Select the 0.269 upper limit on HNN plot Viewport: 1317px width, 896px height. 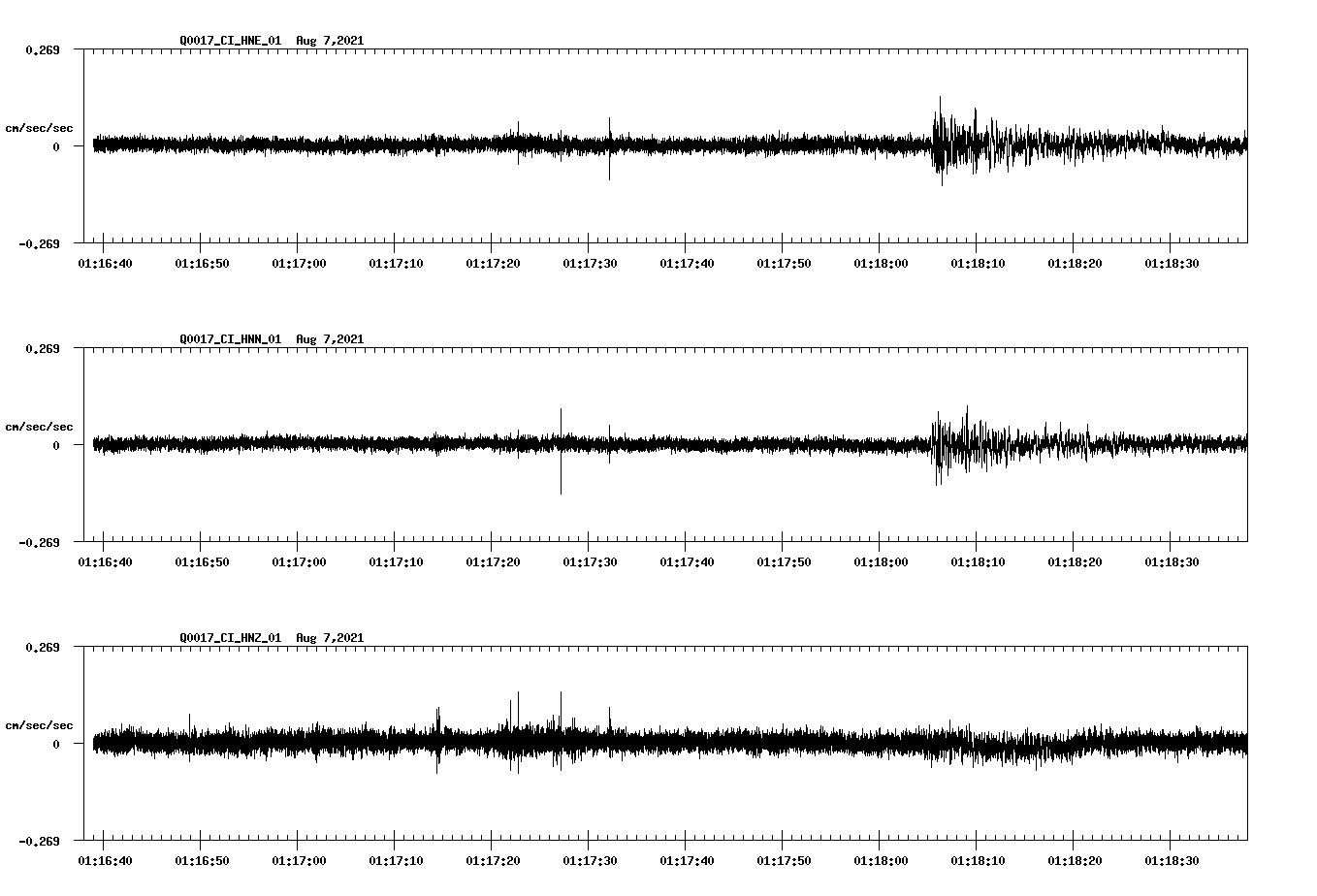[42, 348]
